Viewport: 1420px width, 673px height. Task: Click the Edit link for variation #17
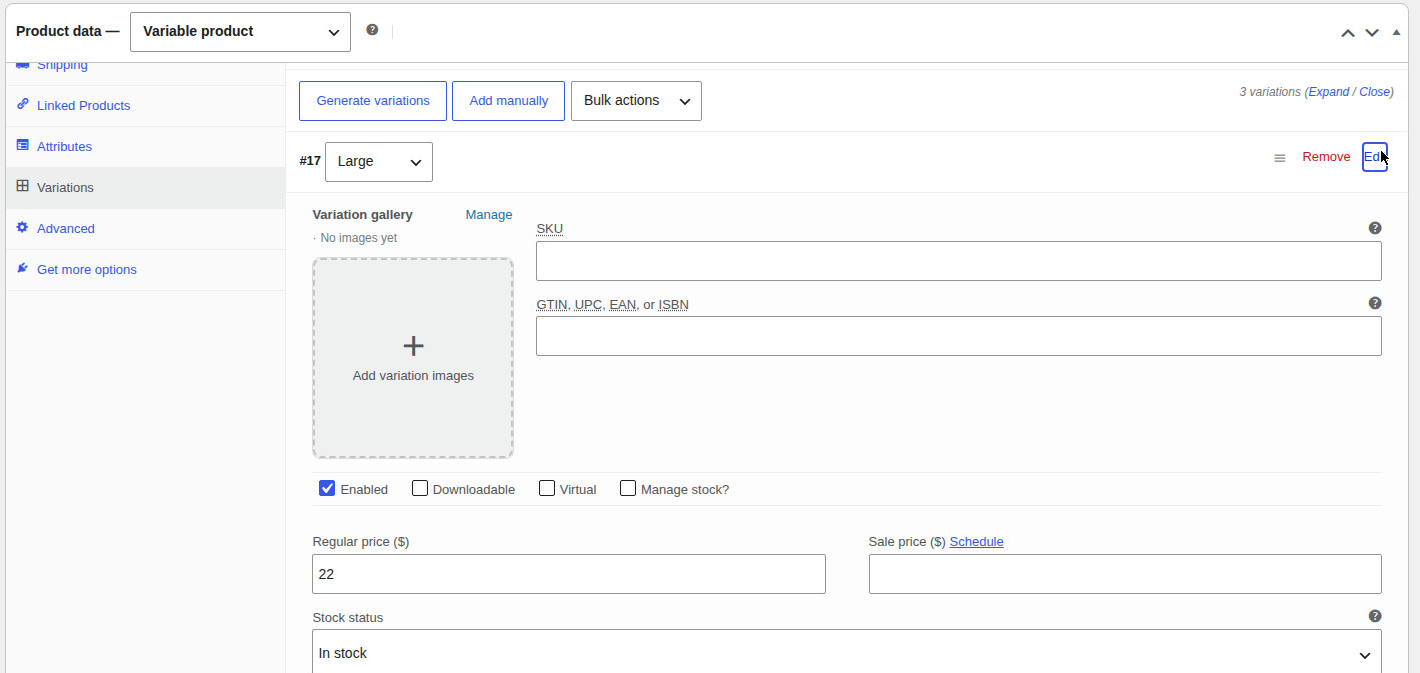click(1375, 157)
